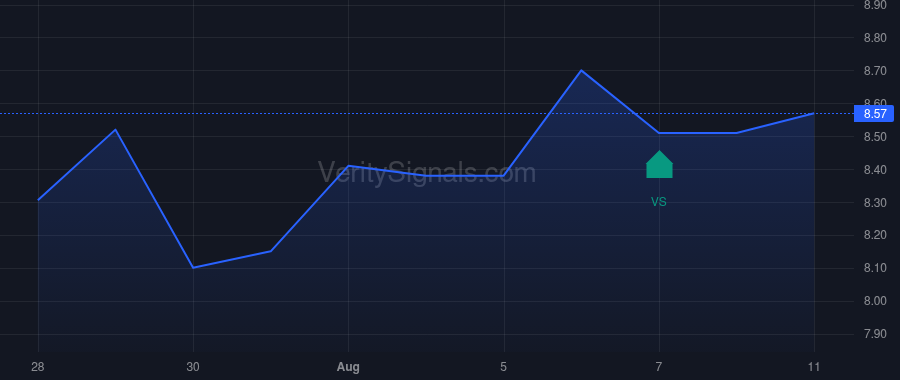The image size is (900, 380).
Task: Click the 7.90 price axis label
Action: [875, 334]
